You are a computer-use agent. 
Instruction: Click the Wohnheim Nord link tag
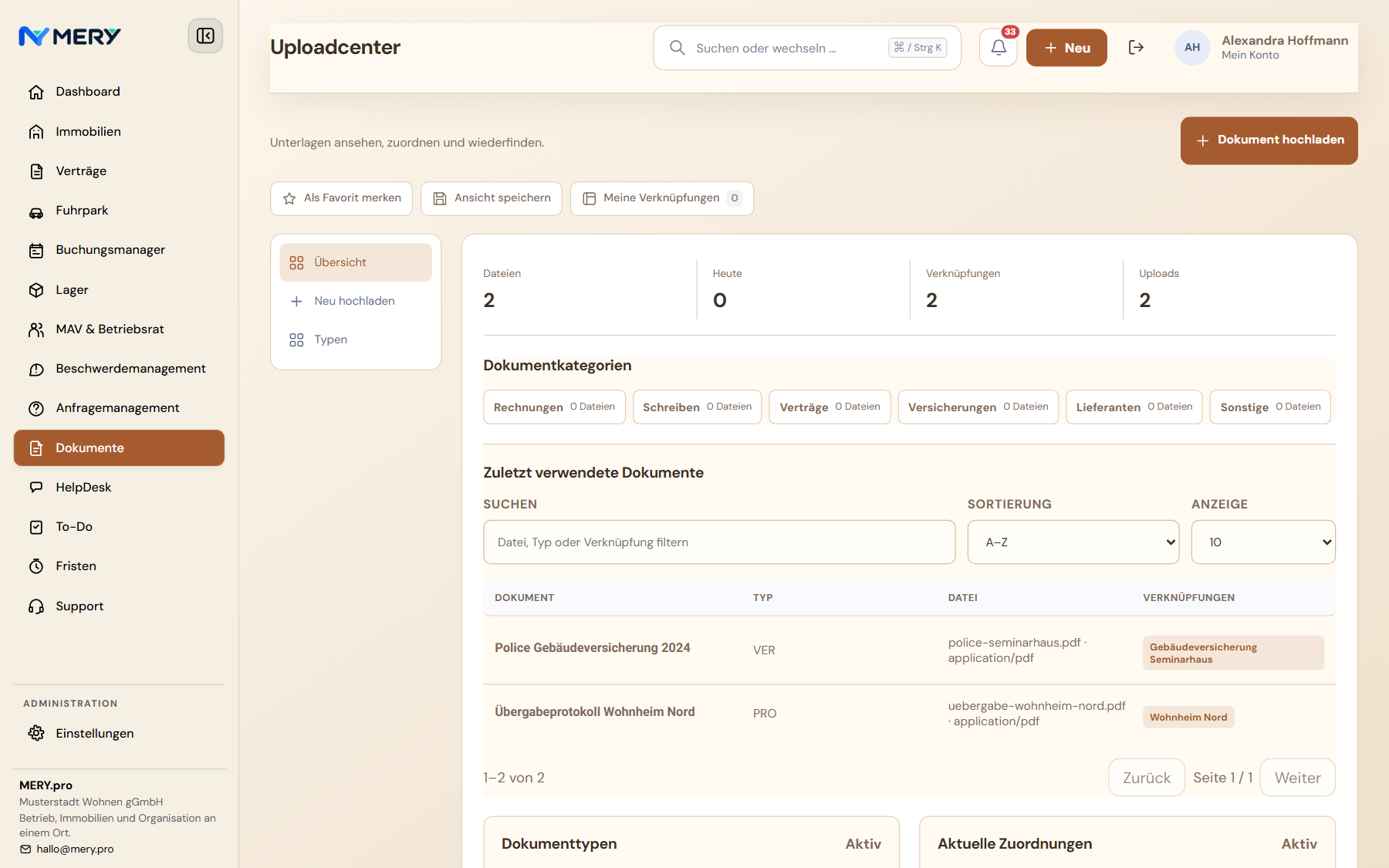coord(1188,718)
